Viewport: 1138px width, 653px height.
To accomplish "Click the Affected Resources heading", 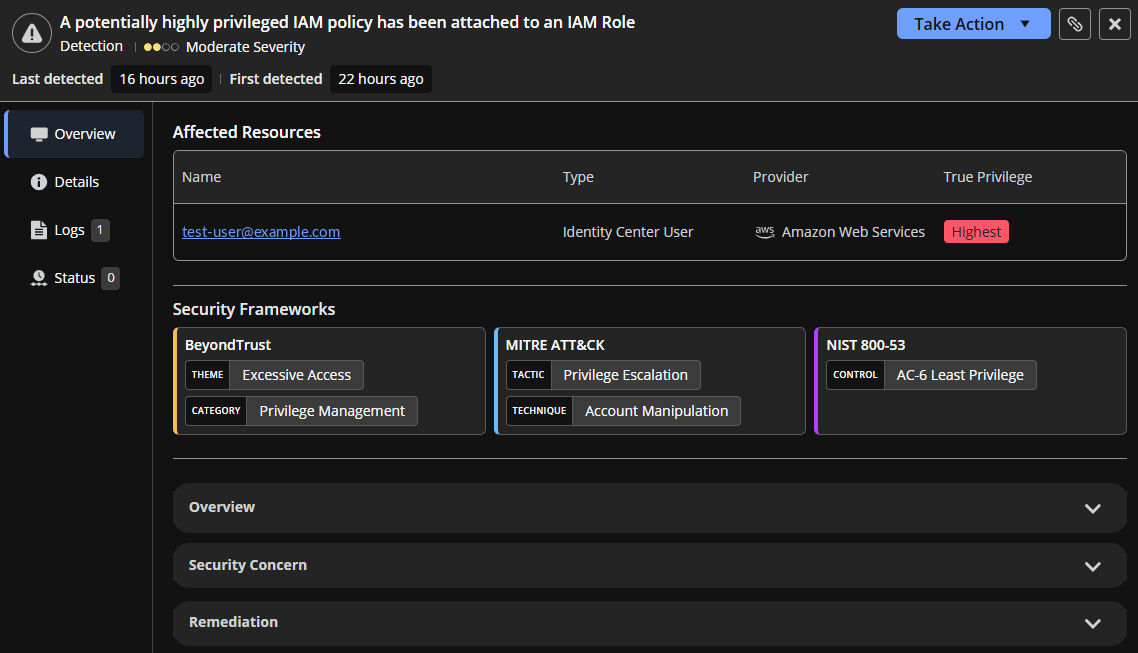I will point(247,132).
